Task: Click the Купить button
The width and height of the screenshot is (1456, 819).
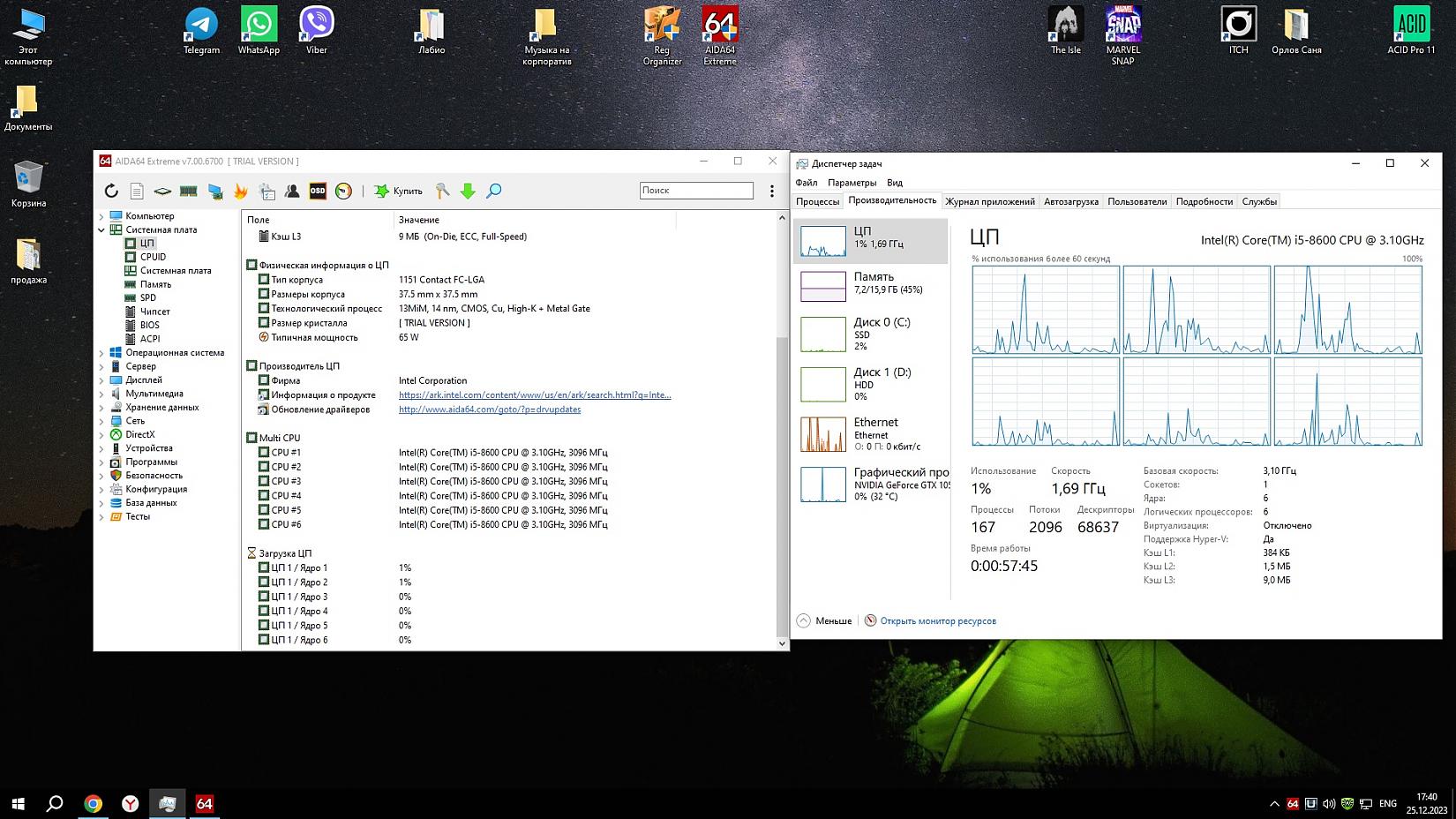Action: (399, 191)
